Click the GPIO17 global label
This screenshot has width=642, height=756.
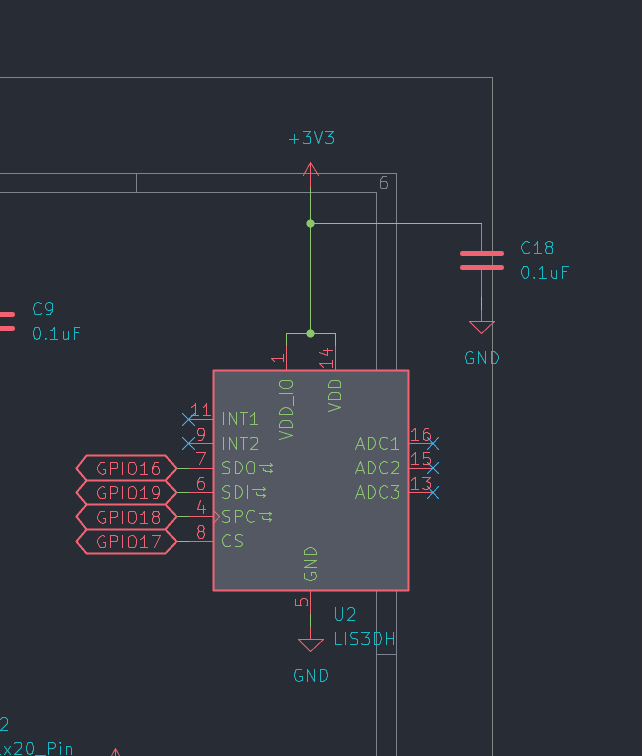[x=127, y=541]
